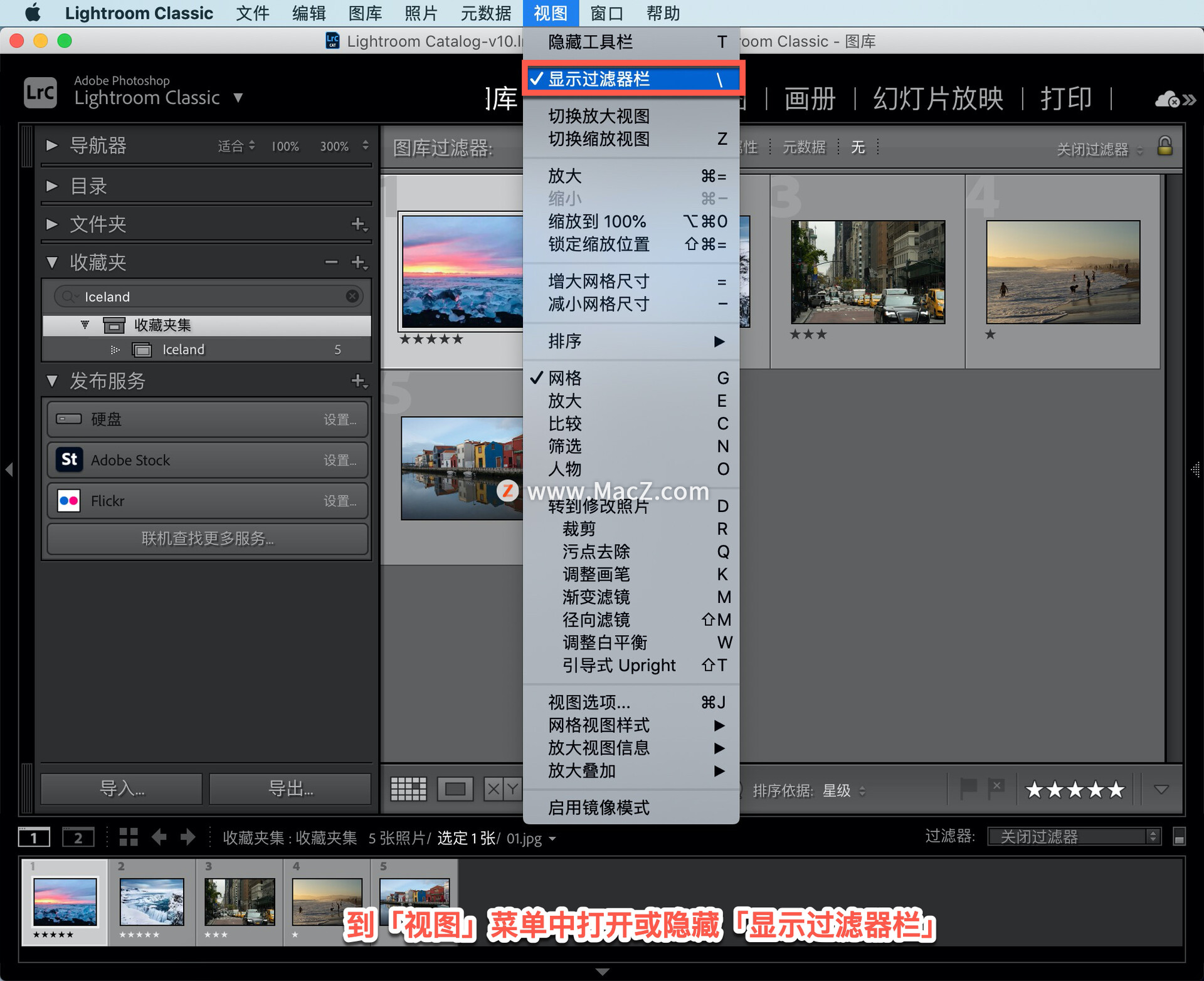Add new folder with plus icon
1204x981 pixels.
pos(359,224)
